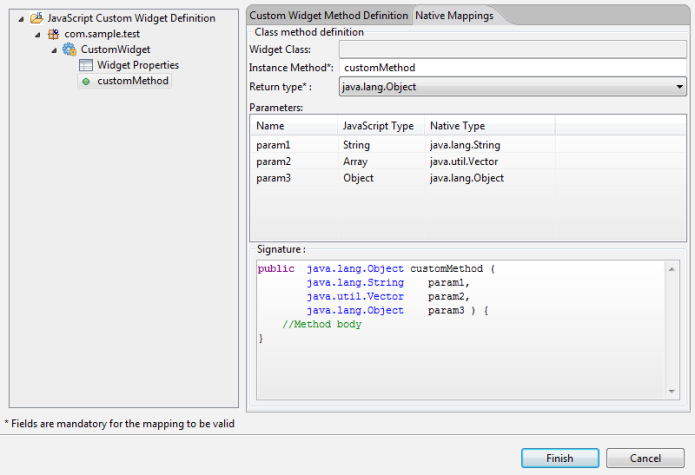Collapse the JavaScript Custom Widget Definition node

coord(22,18)
